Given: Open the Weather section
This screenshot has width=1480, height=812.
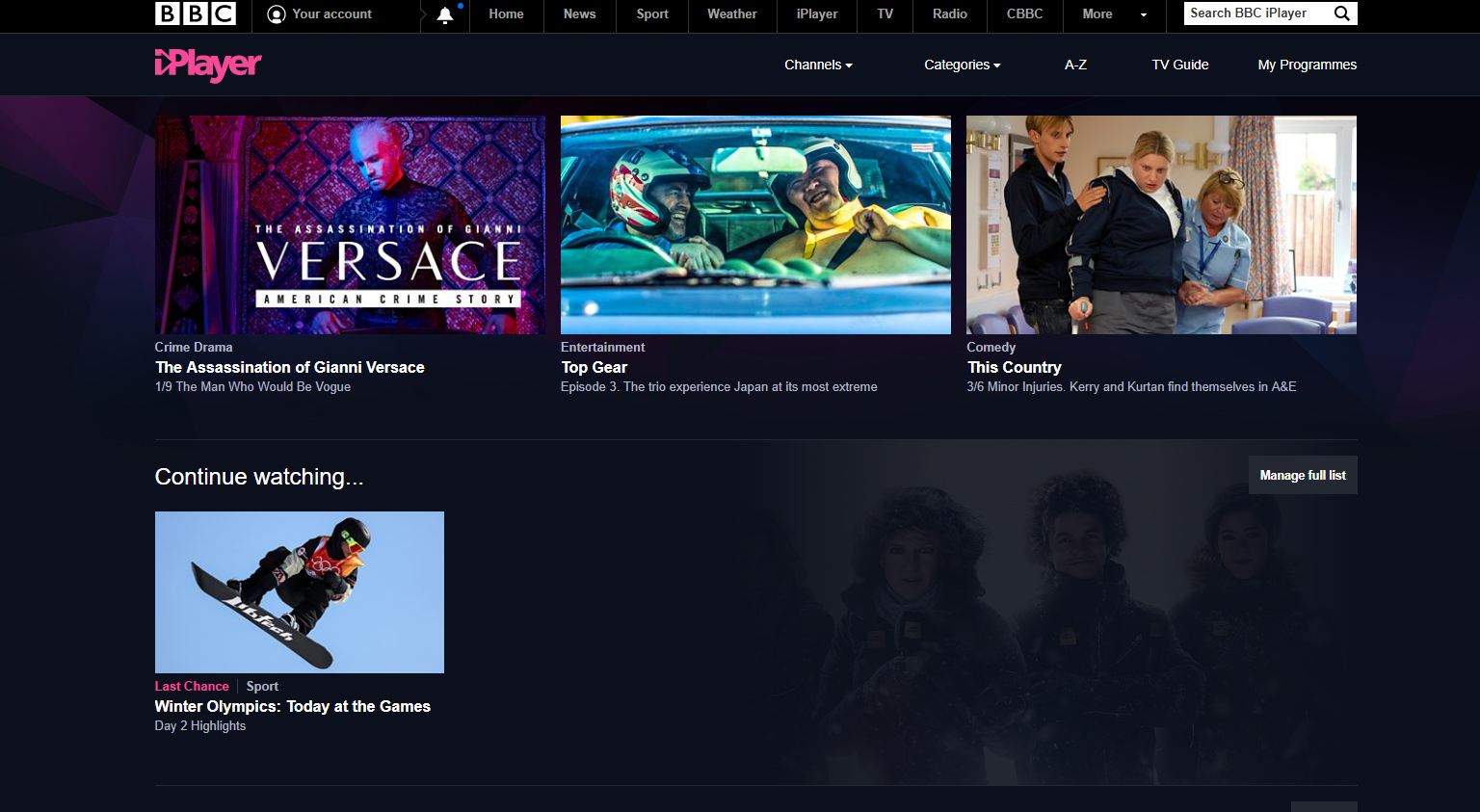Looking at the screenshot, I should (732, 14).
